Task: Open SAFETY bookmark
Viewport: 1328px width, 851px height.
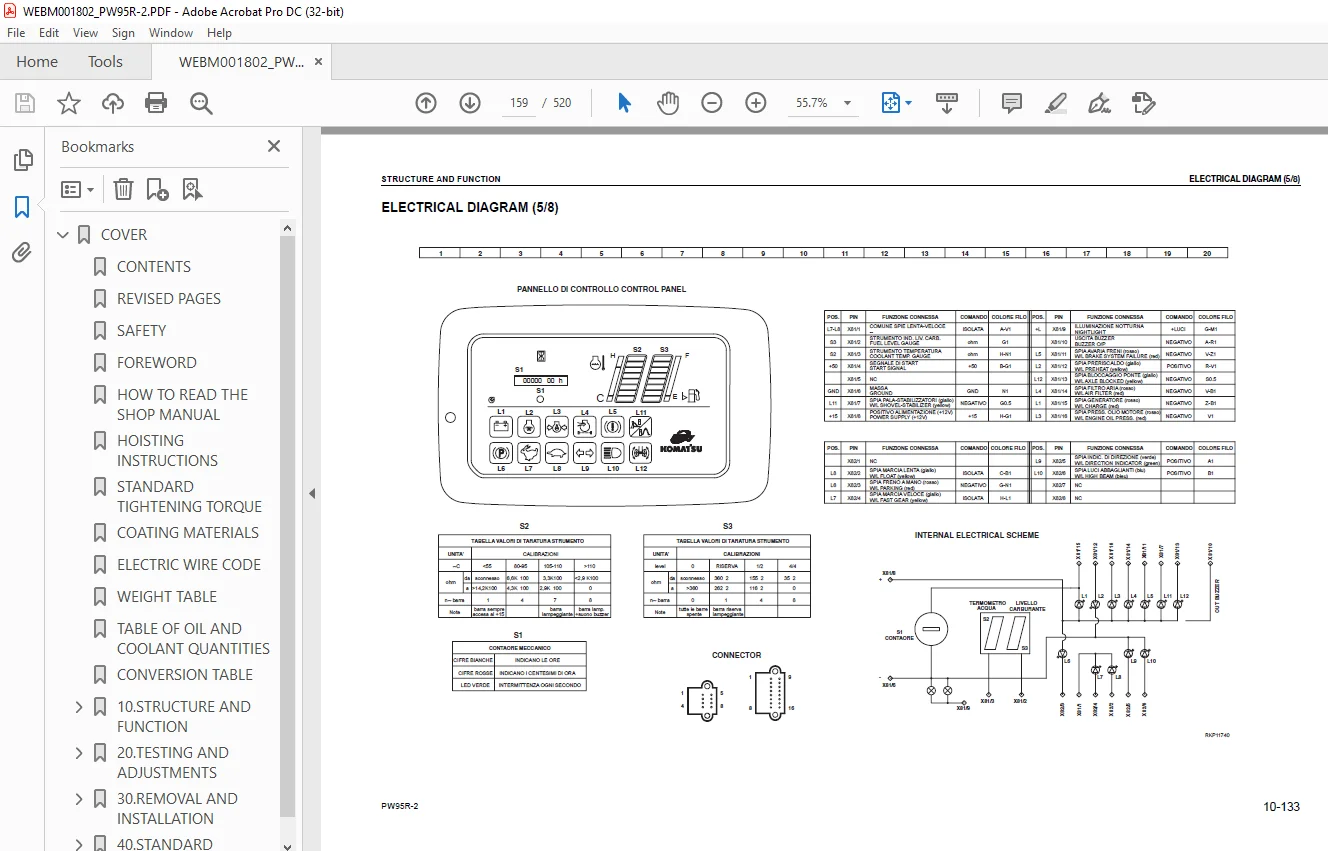Action: click(142, 331)
